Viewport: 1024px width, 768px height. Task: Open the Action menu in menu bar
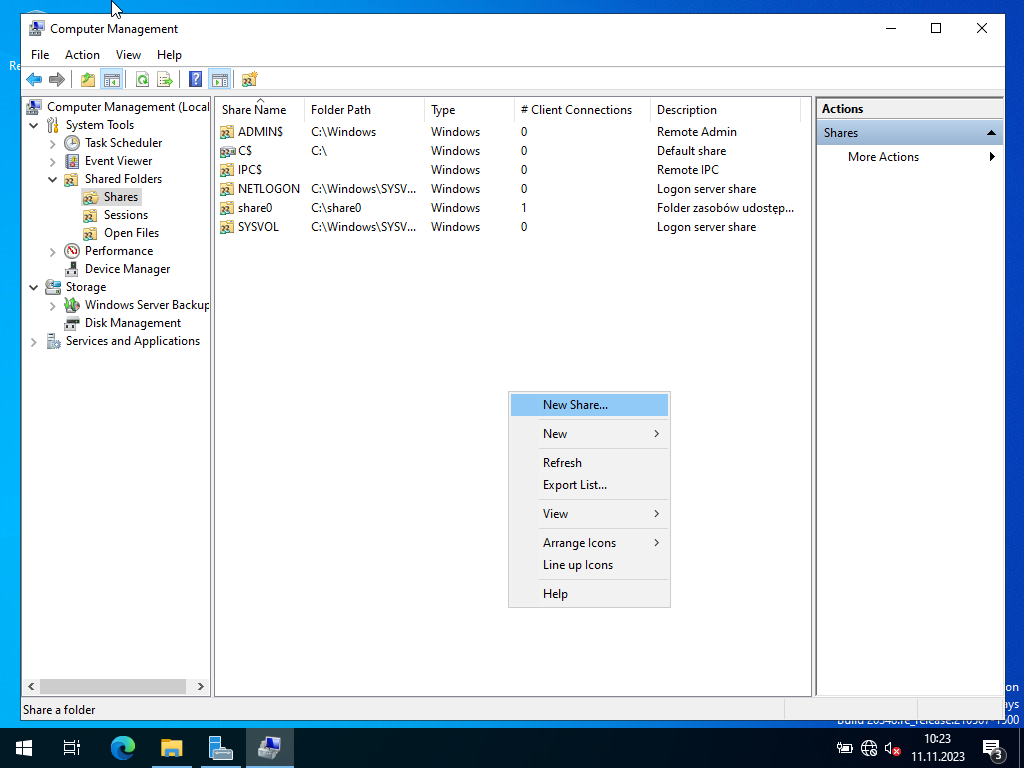tap(82, 55)
